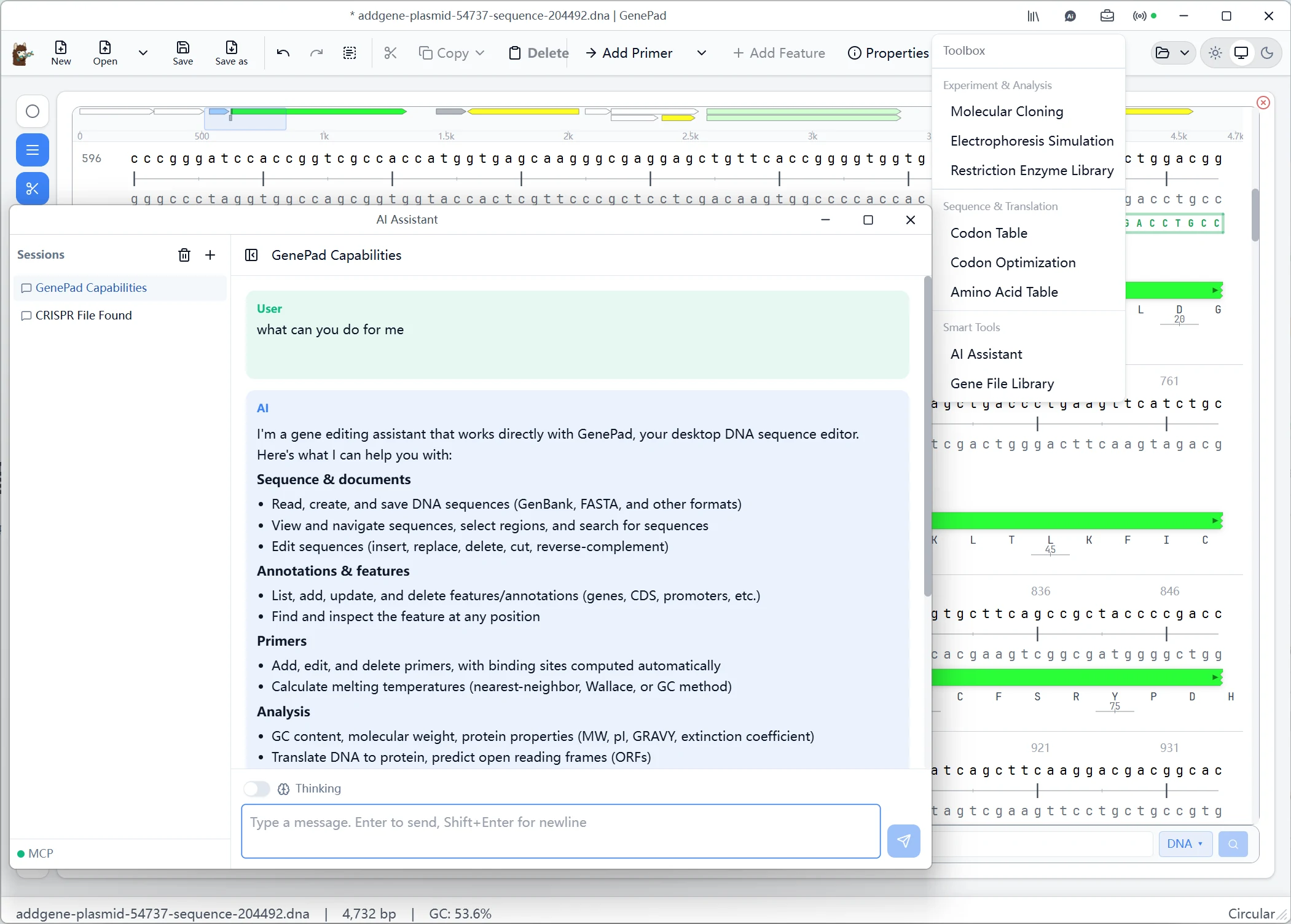Click the AI badge icon in title bar
1291x924 pixels.
click(x=1070, y=16)
